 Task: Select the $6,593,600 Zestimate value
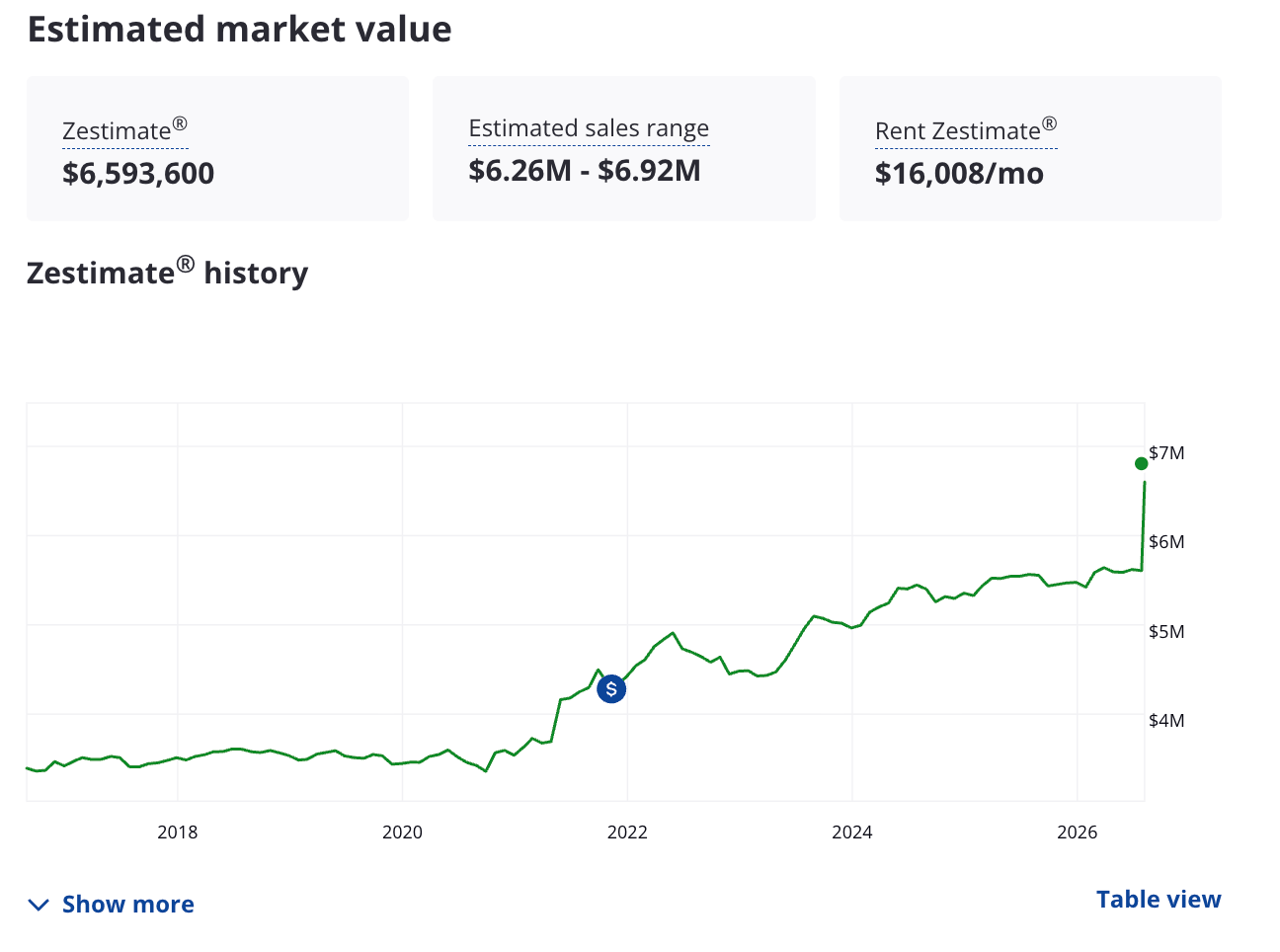coord(138,174)
